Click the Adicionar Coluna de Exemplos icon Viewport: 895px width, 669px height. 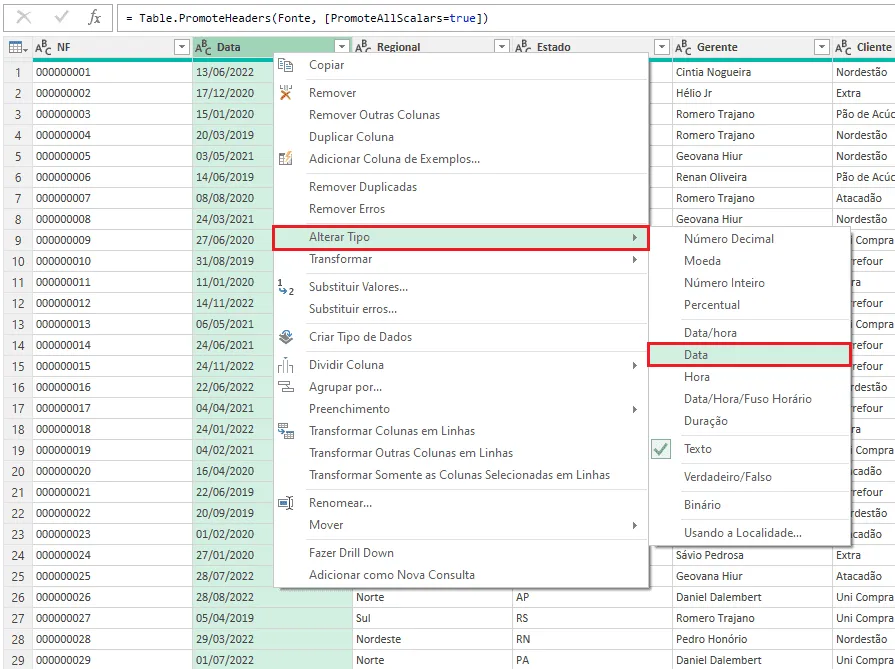tap(285, 159)
